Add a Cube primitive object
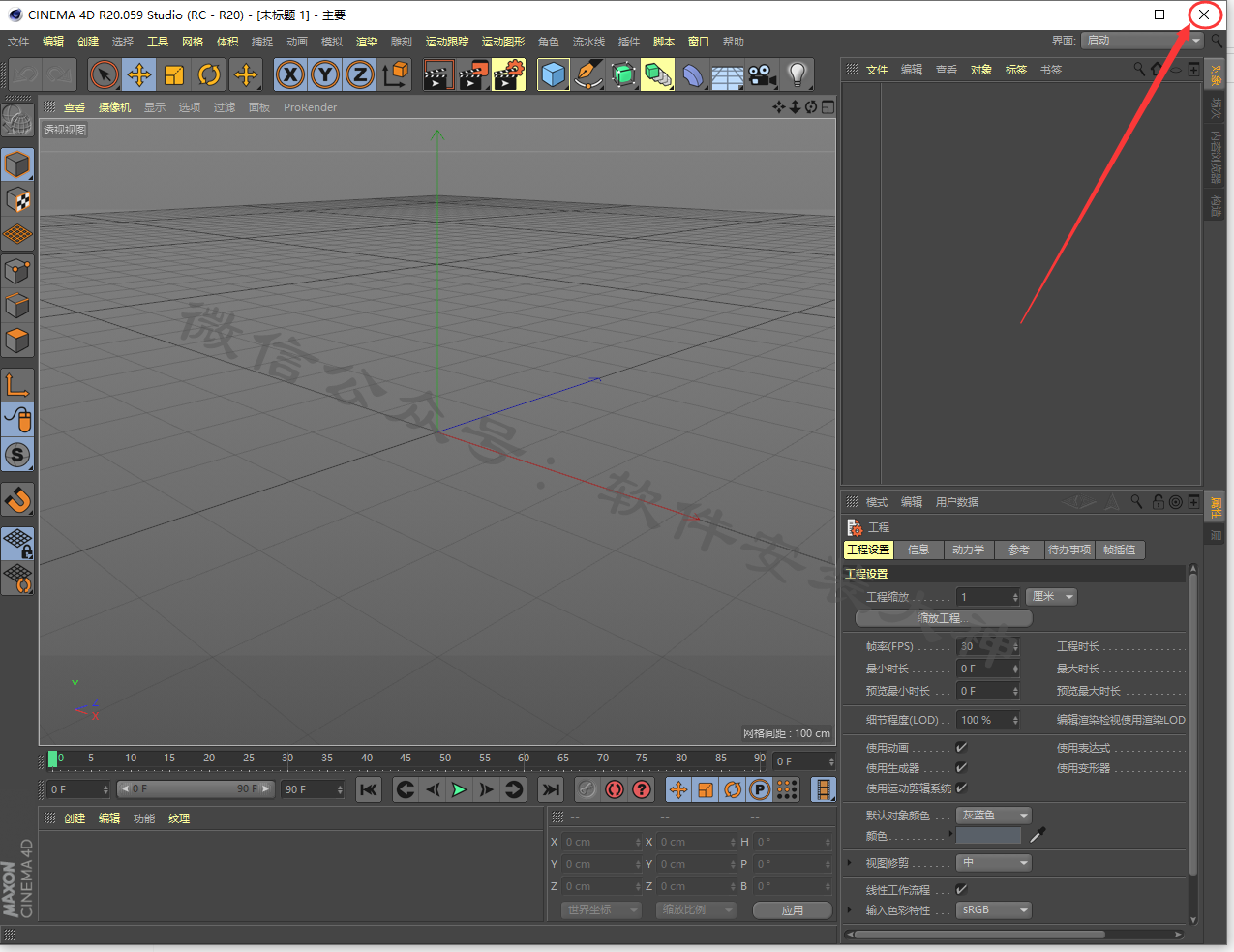 click(553, 74)
